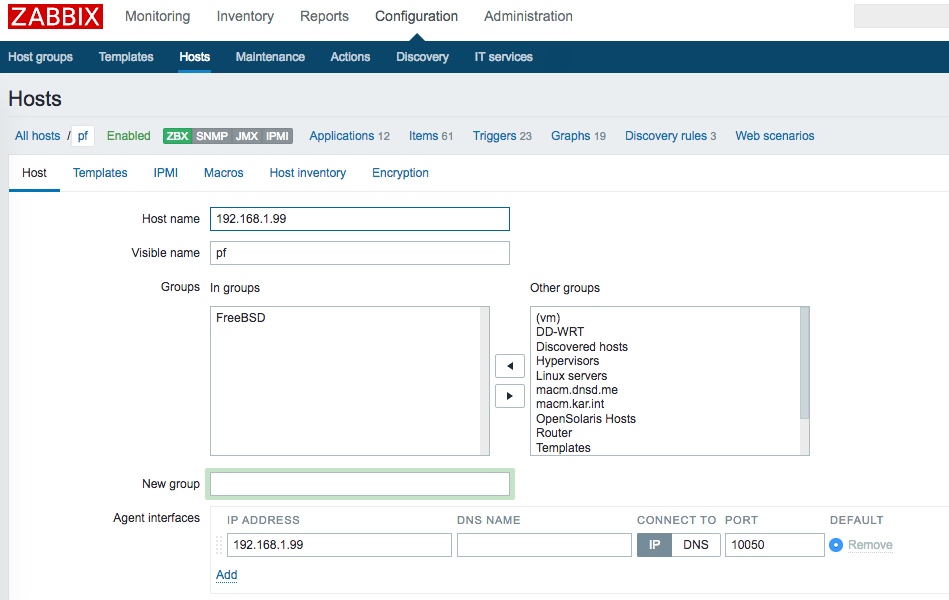This screenshot has height=600, width=949.
Task: Click the ZBX availability badge
Action: click(x=177, y=136)
